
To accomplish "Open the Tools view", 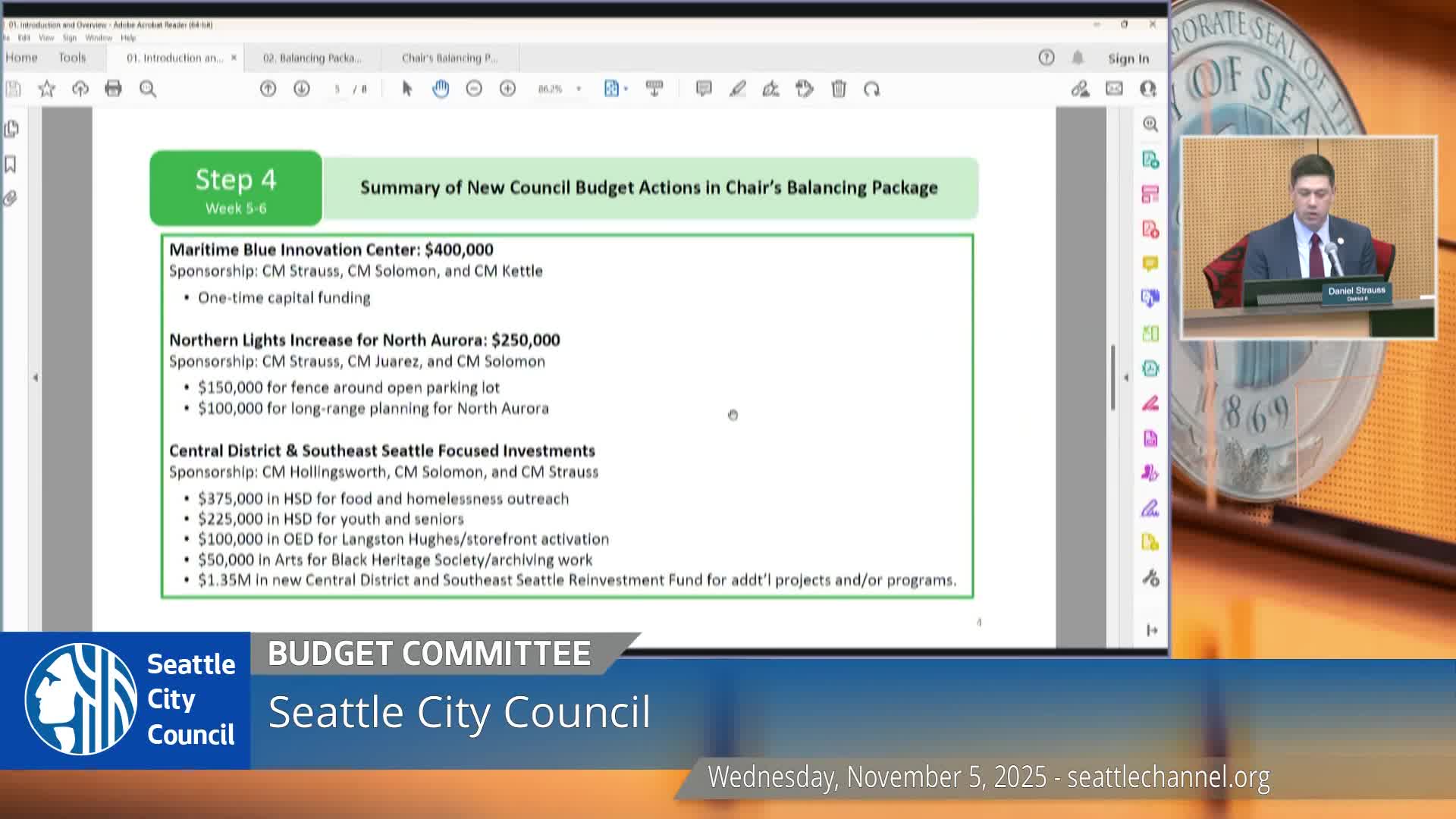I will click(x=72, y=58).
